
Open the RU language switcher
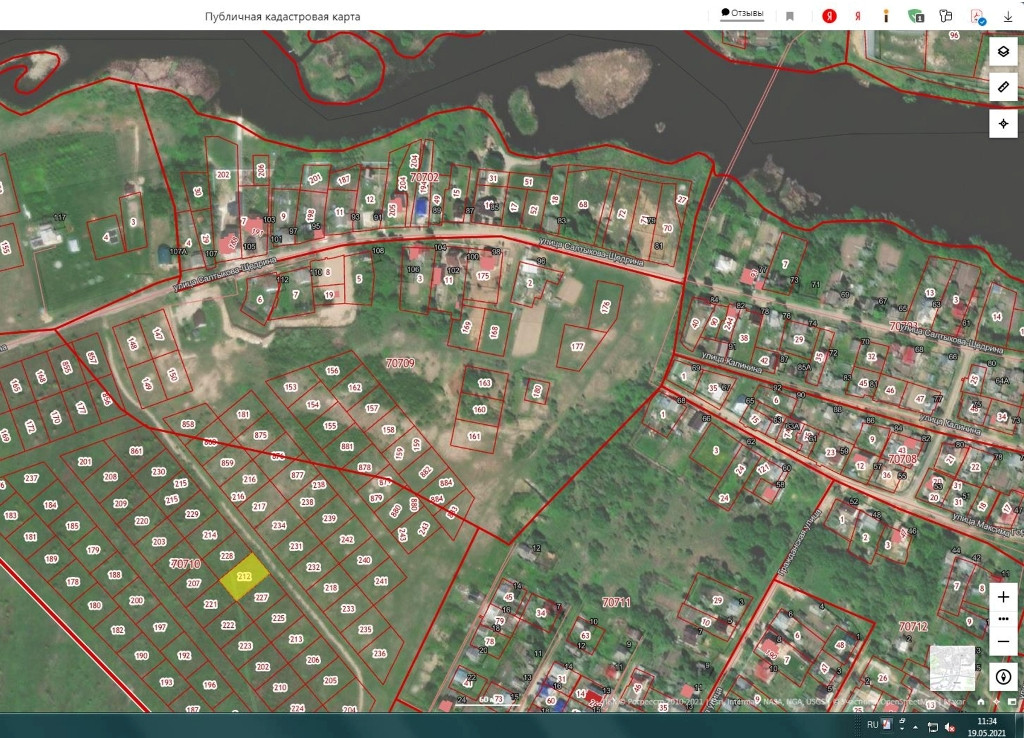point(872,725)
